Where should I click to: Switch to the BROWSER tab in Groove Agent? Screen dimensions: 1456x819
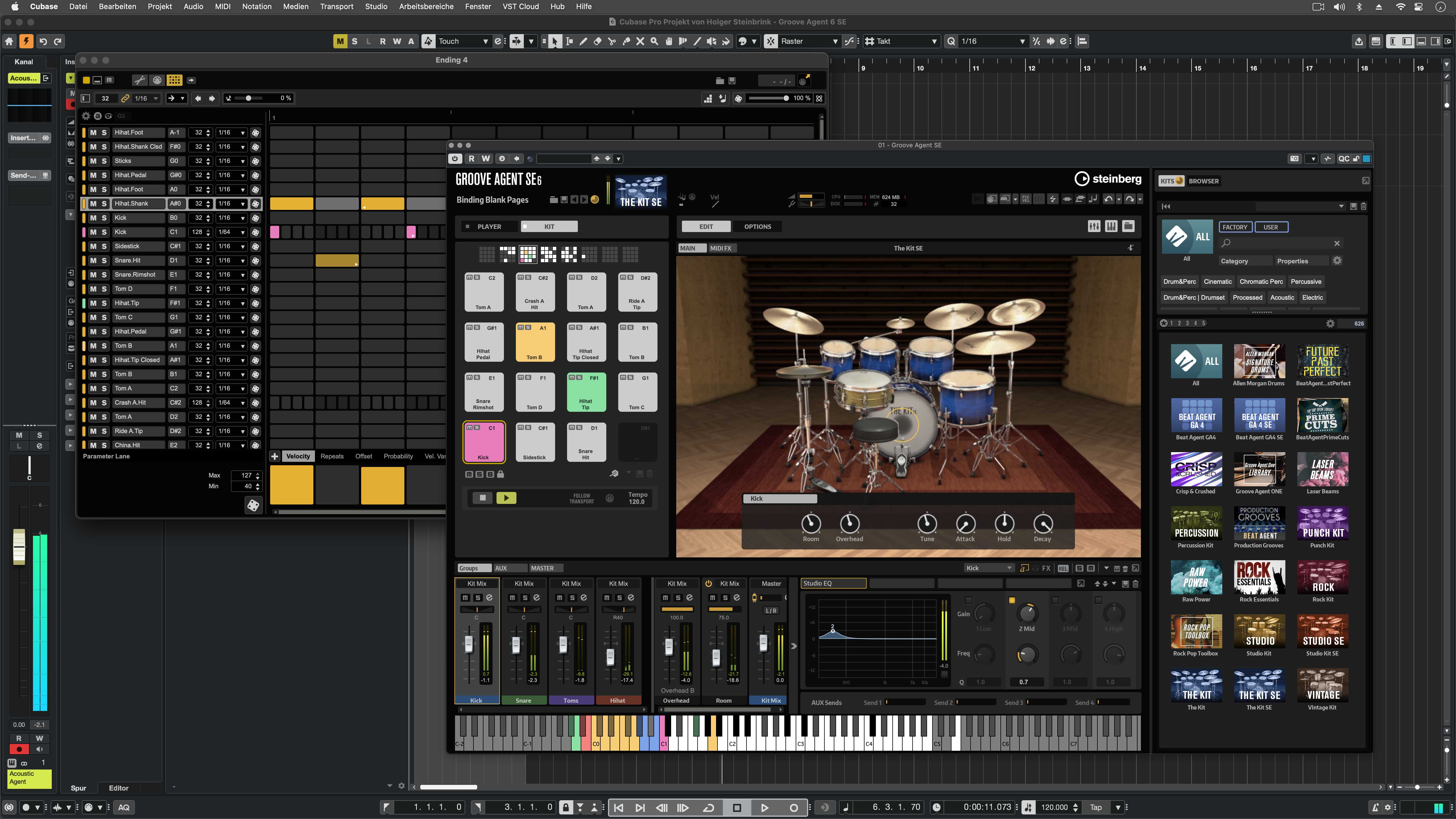[1203, 181]
